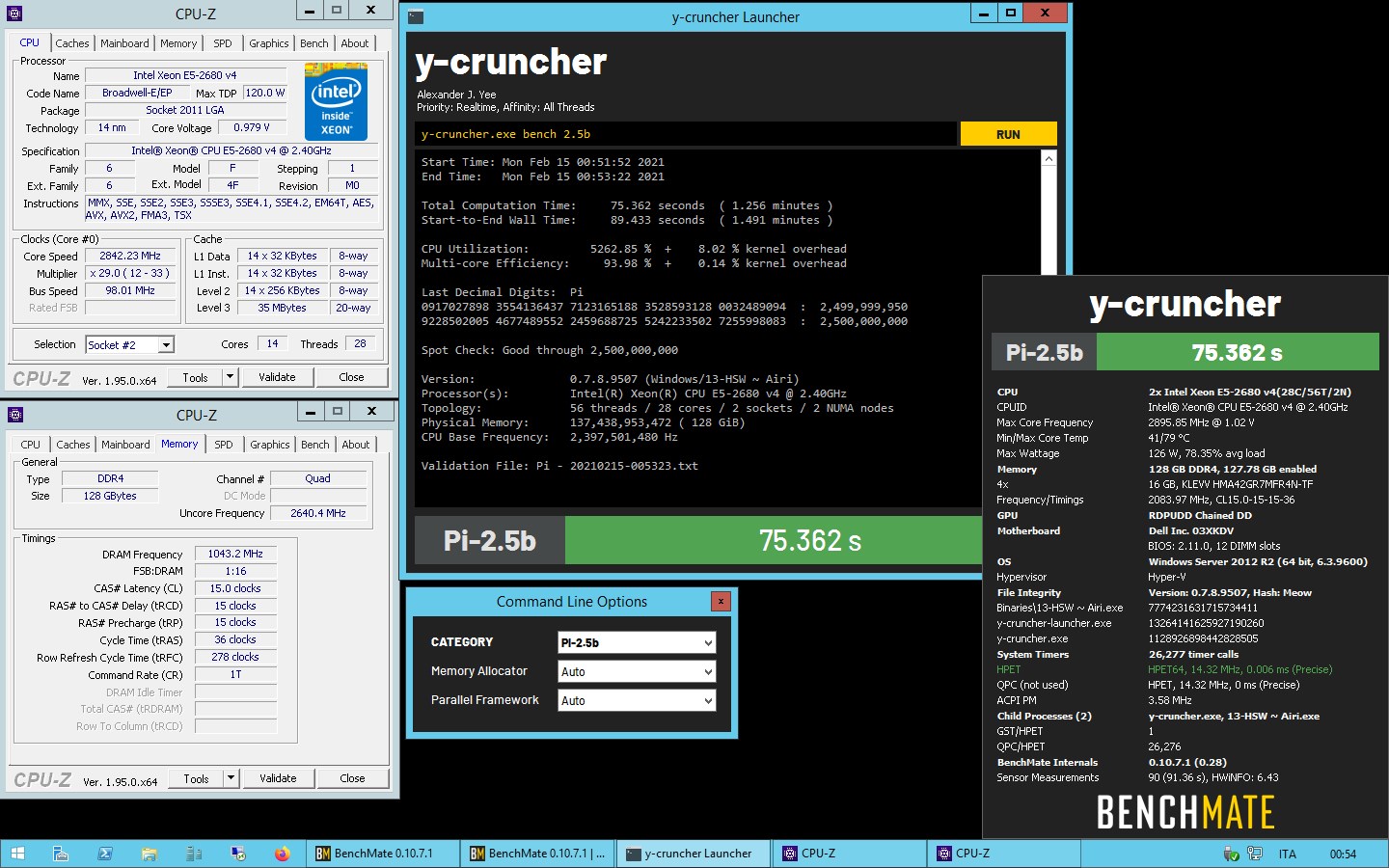Click the ITA language indicator in tray
This screenshot has width=1389, height=868.
[x=1287, y=854]
